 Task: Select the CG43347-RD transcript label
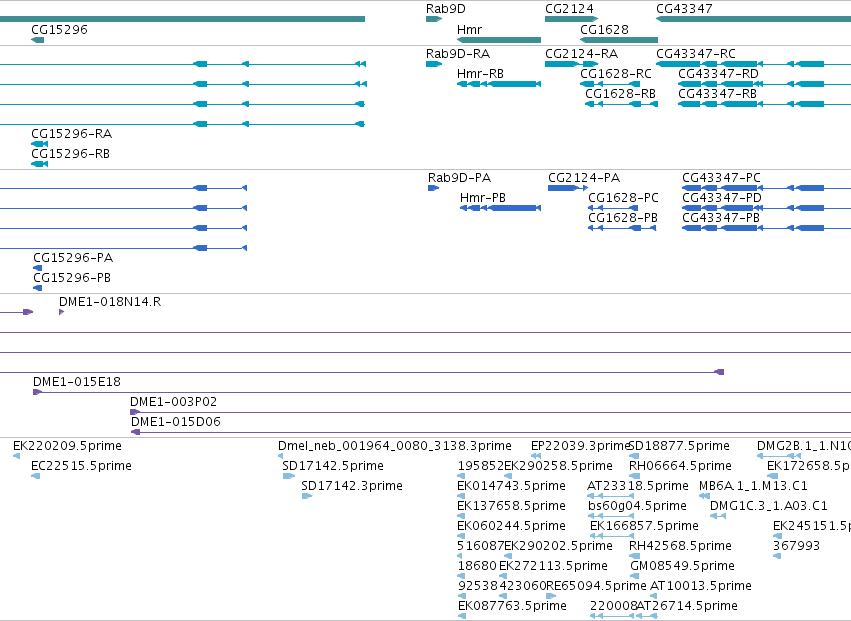[x=719, y=73]
